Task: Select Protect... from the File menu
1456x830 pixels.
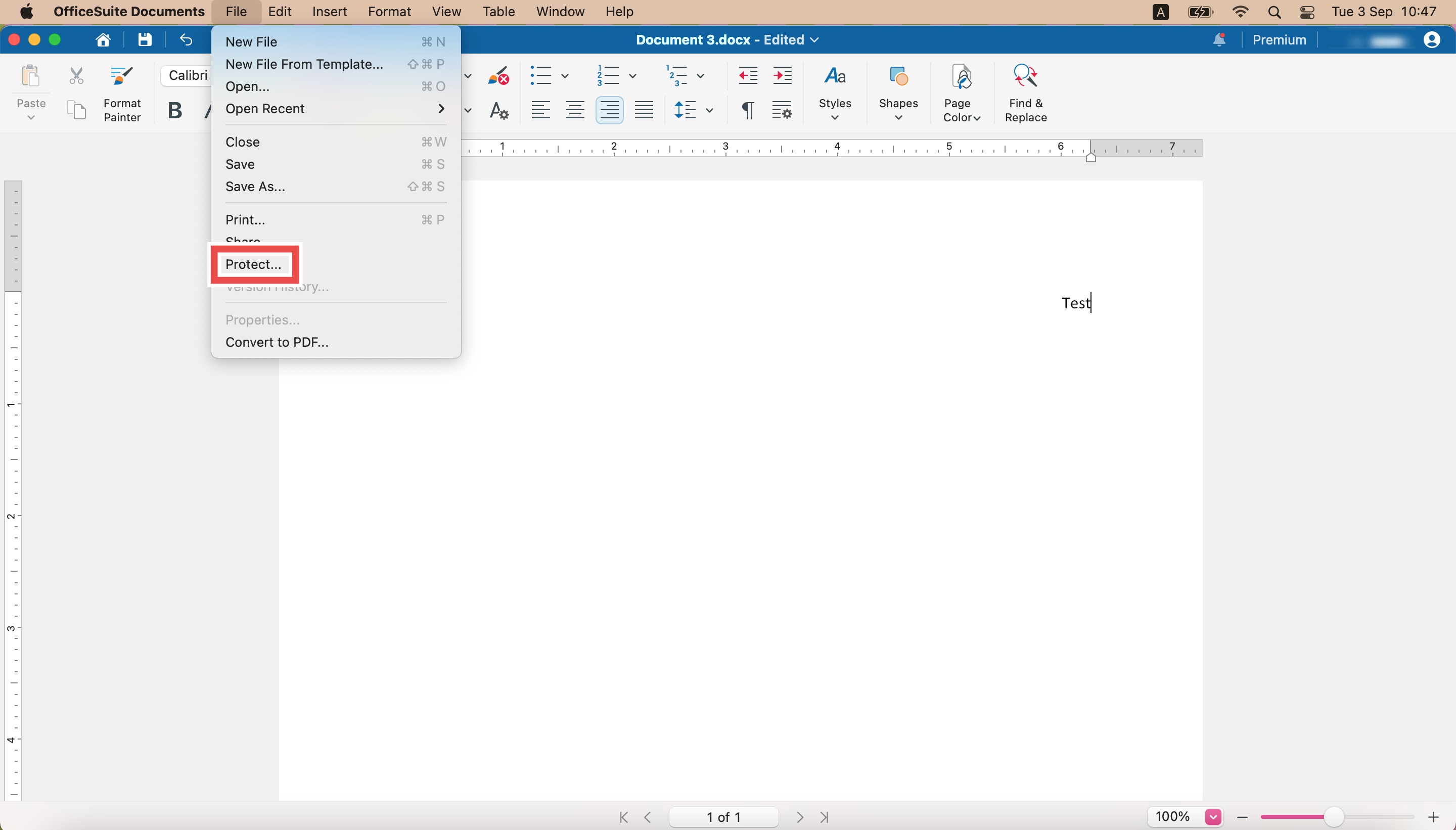Action: click(x=253, y=264)
